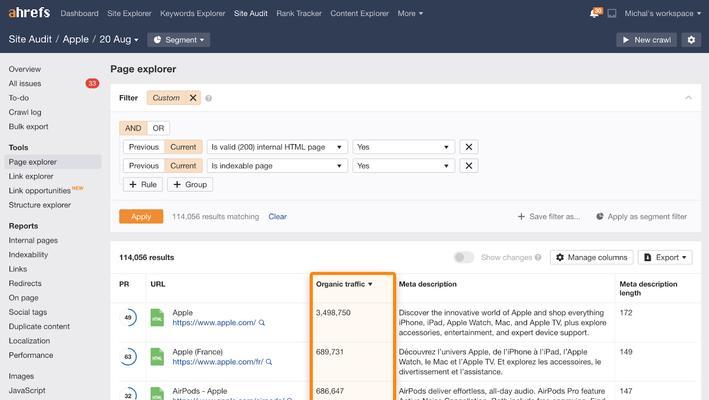This screenshot has height=400, width=709.
Task: Click magnifier icon beside apple.com URL
Action: coord(262,323)
